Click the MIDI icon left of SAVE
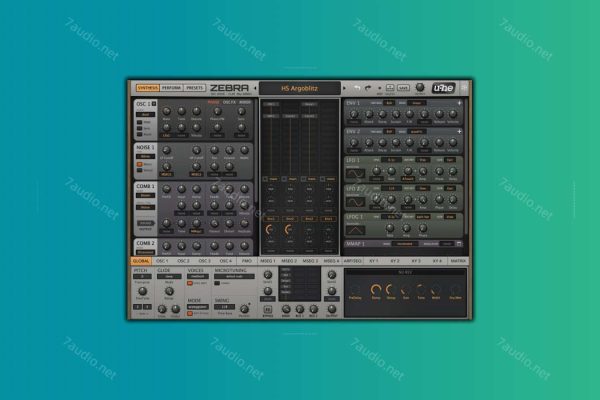This screenshot has height=400, width=600. pos(390,88)
